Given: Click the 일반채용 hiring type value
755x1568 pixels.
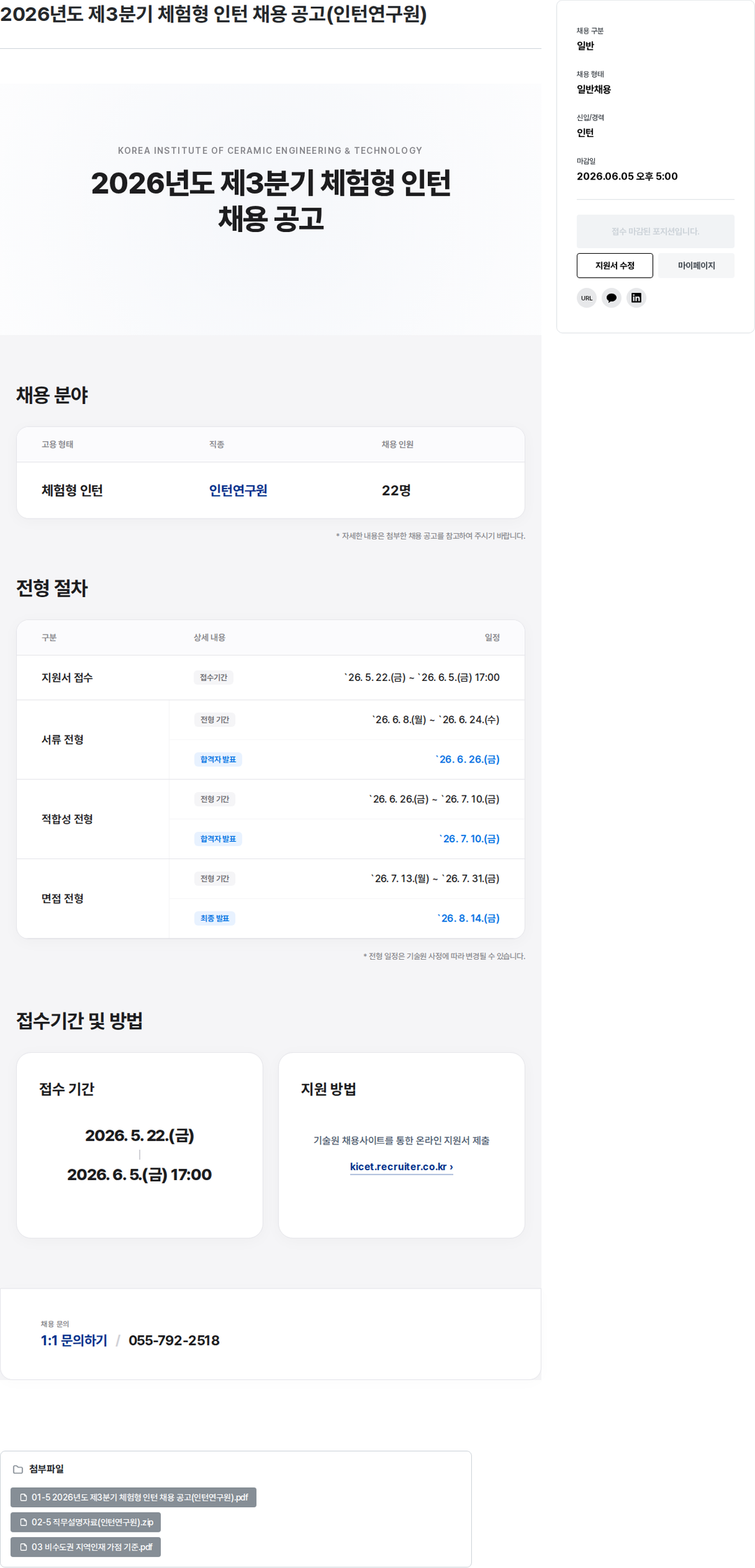Looking at the screenshot, I should tap(594, 89).
